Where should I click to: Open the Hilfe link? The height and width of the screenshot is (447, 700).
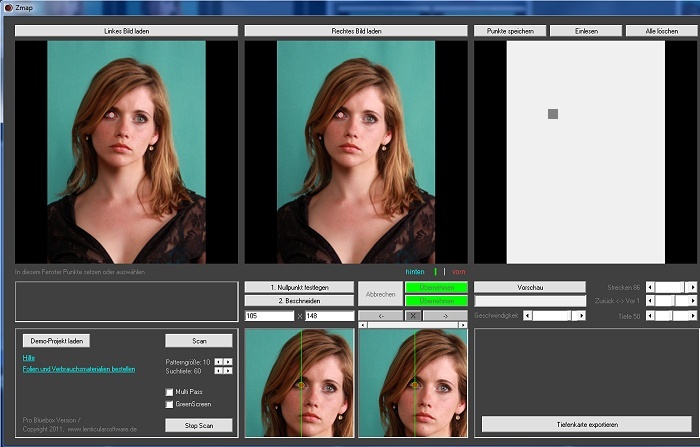click(28, 357)
